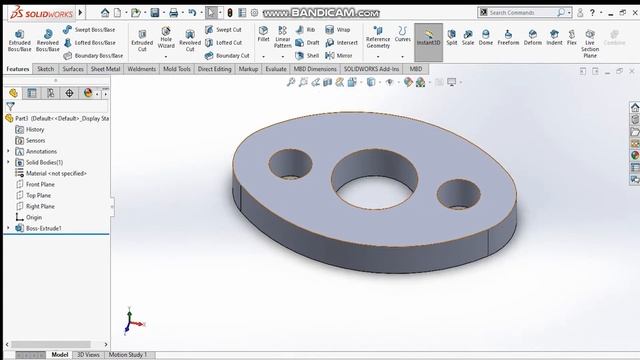640x360 pixels.
Task: Switch to the MBD Dimensions tab
Action: [x=315, y=69]
